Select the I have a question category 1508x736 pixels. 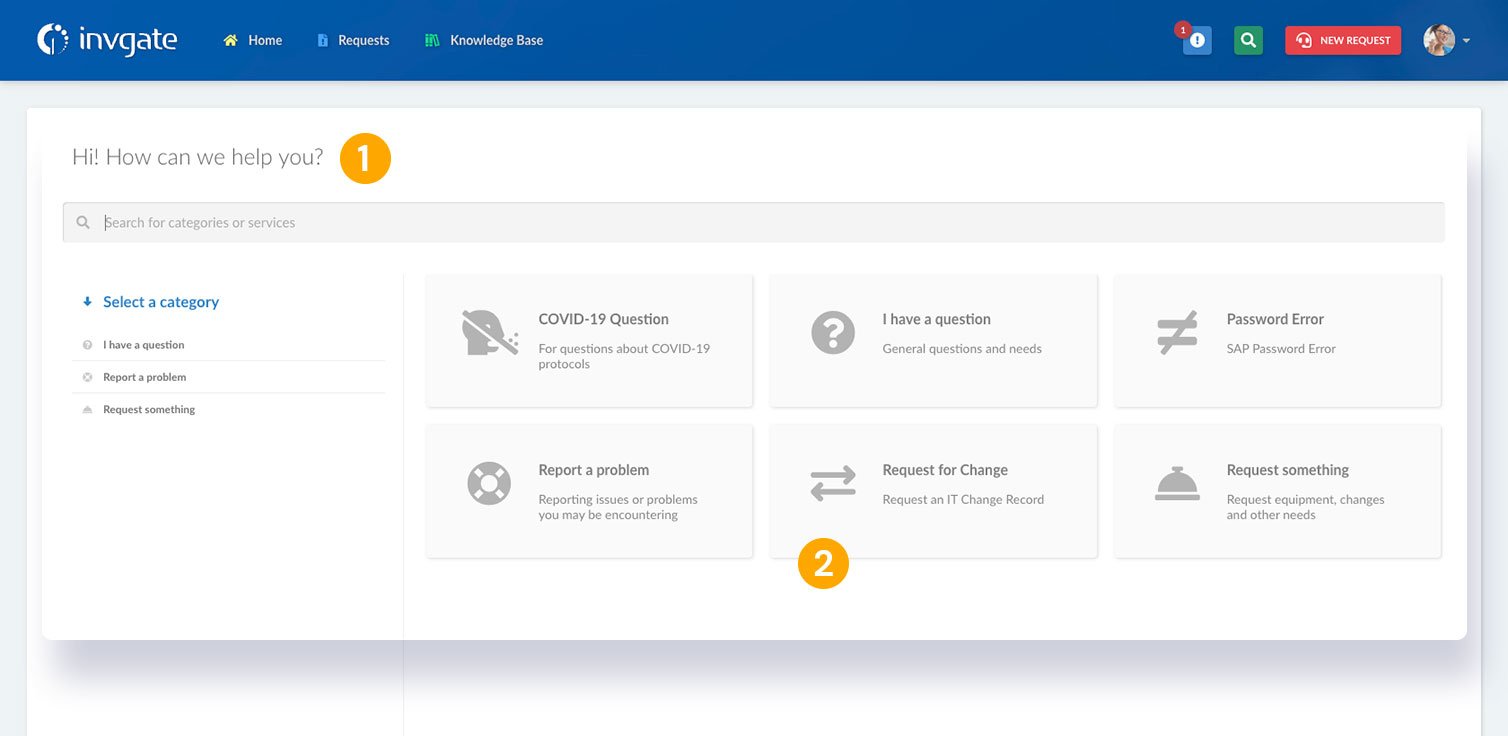point(142,344)
